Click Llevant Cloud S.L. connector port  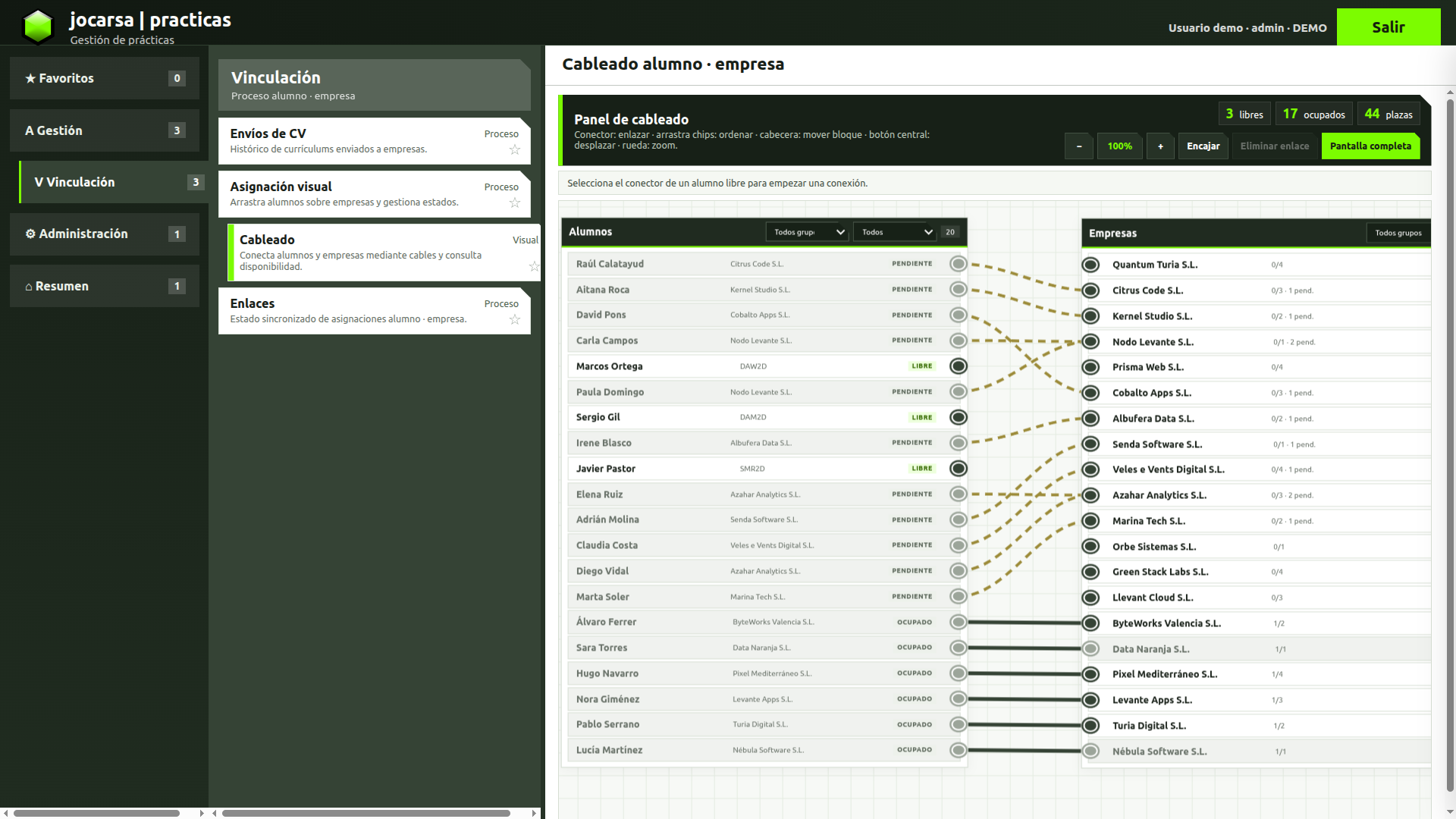click(x=1090, y=598)
